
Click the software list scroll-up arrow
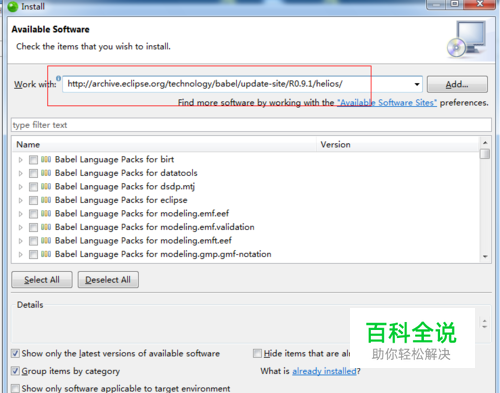(x=485, y=143)
